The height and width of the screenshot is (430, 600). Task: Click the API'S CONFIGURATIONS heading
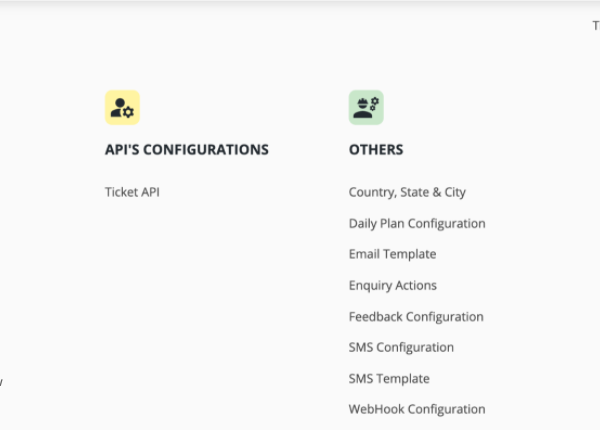[x=187, y=150]
